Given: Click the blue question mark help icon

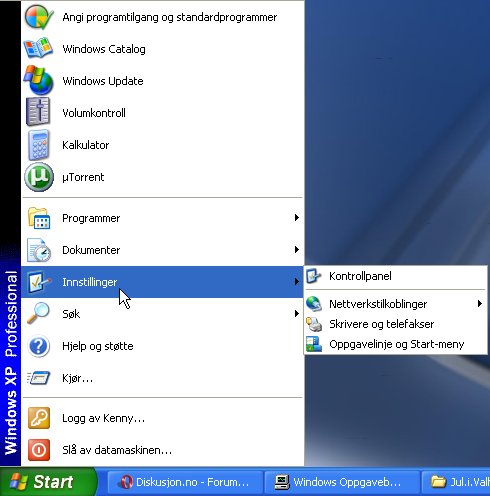Looking at the screenshot, I should coord(39,346).
